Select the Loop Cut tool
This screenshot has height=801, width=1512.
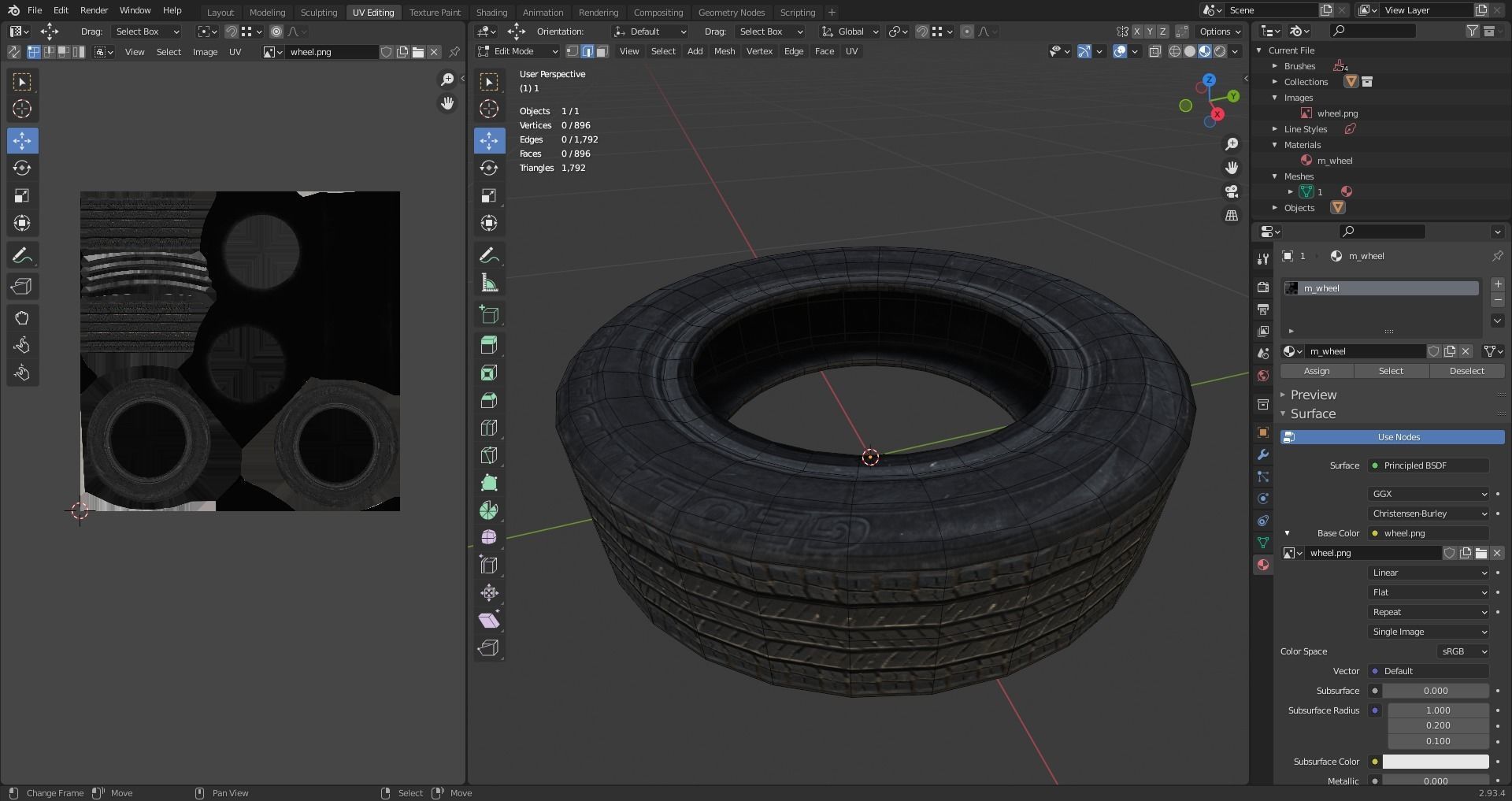point(489,428)
